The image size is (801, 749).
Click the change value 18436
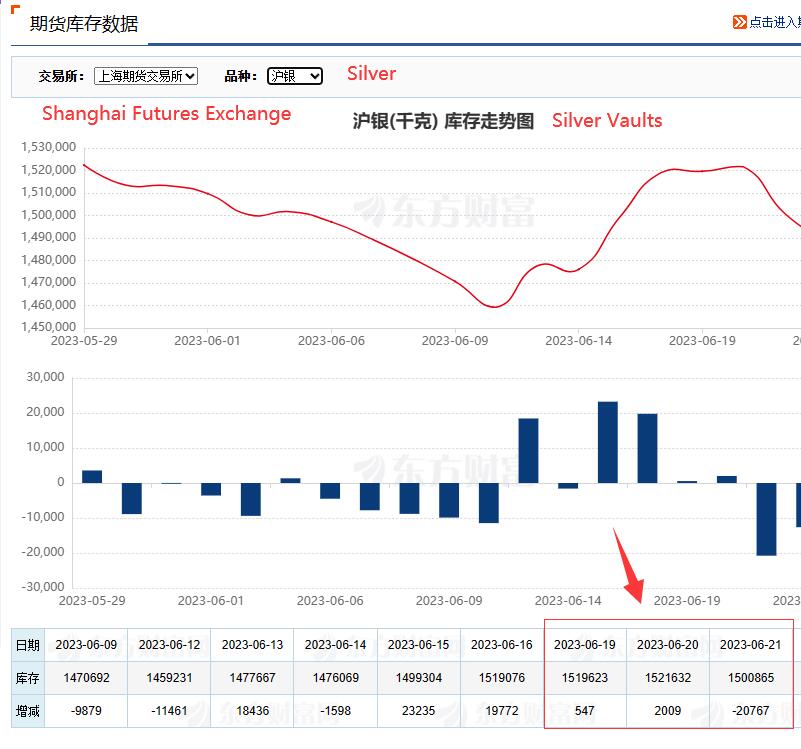pyautogui.click(x=252, y=711)
